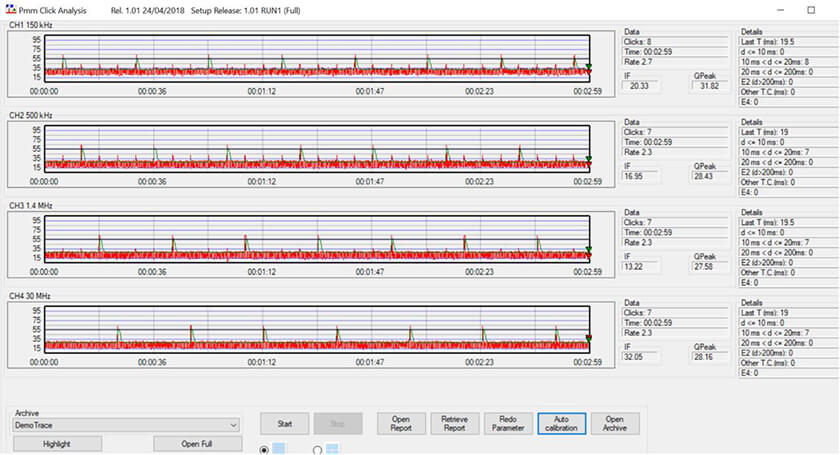The image size is (840, 455).
Task: Click the CH4 QPeak value field 28.16
Action: tap(707, 354)
